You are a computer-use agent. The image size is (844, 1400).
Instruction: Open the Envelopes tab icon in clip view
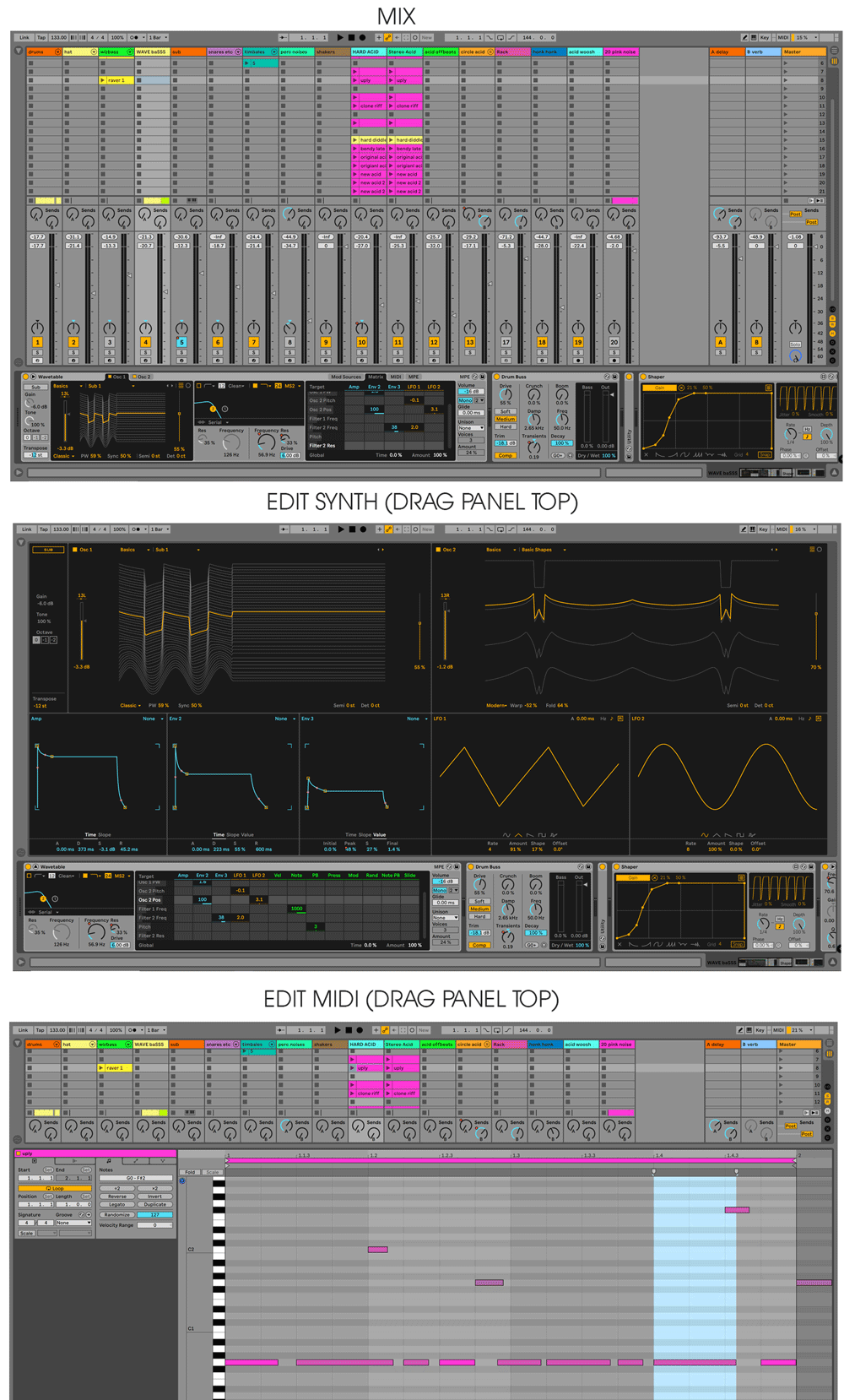(136, 1161)
